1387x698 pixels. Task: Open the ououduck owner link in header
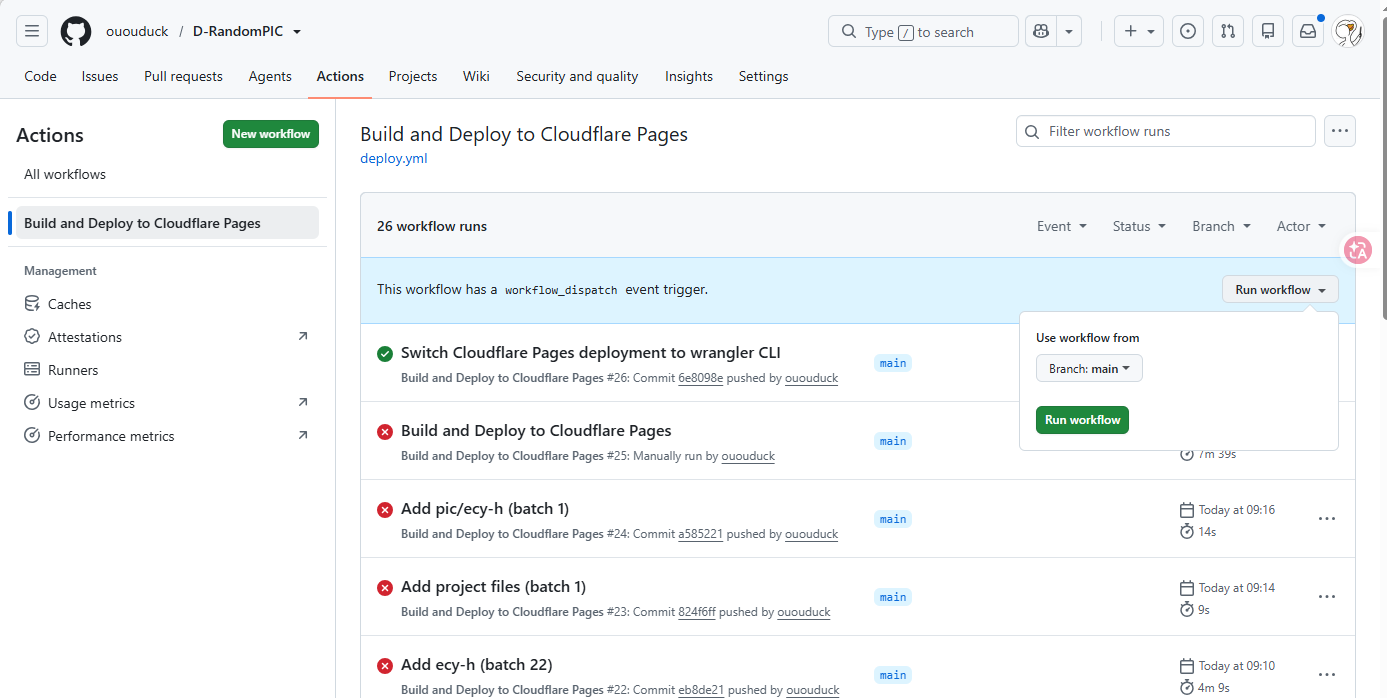137,32
